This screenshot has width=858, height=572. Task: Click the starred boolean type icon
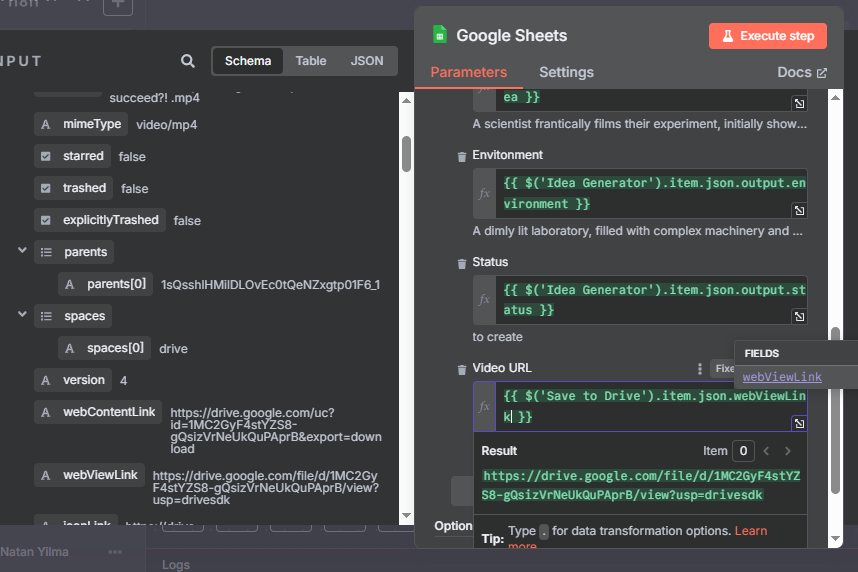46,157
